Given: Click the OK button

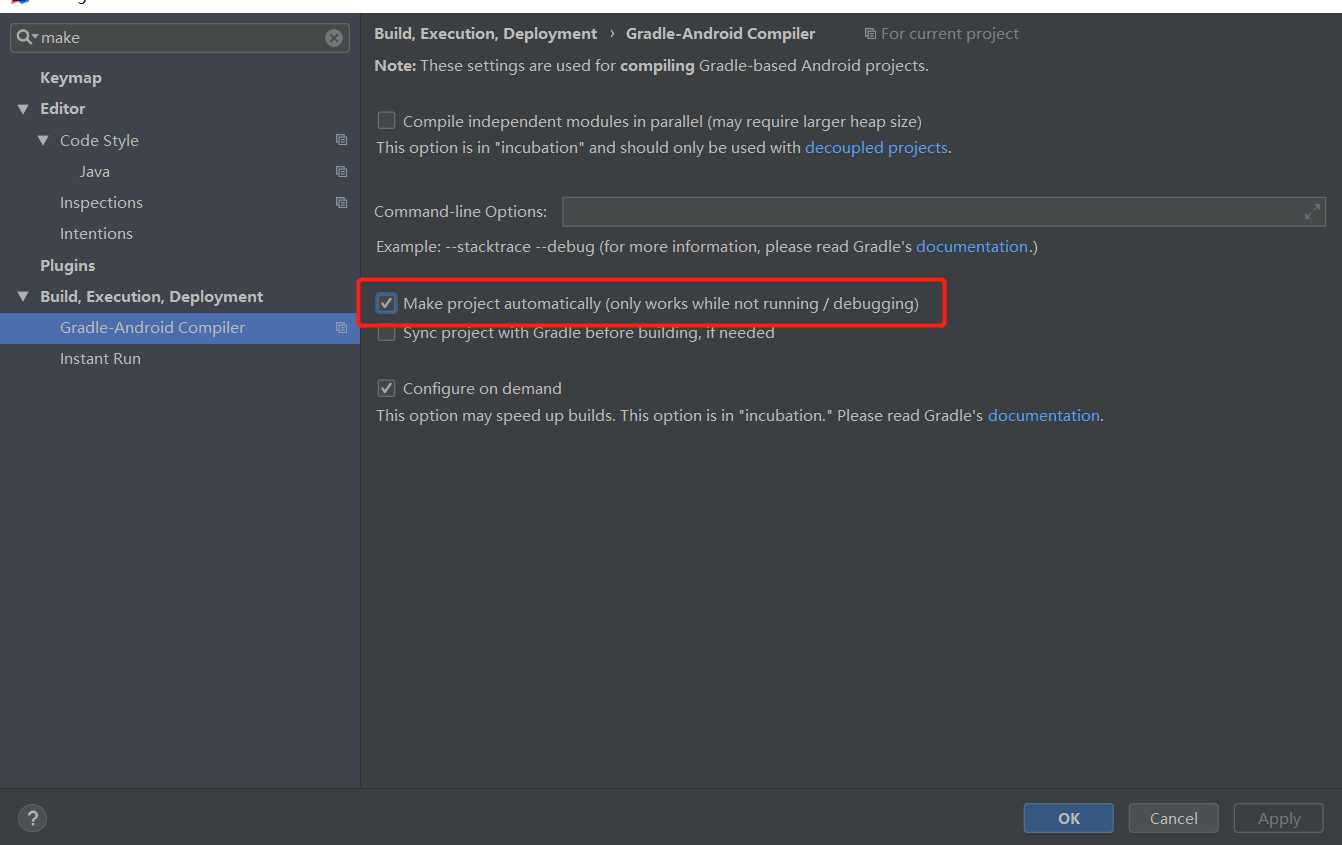Looking at the screenshot, I should [x=1069, y=818].
